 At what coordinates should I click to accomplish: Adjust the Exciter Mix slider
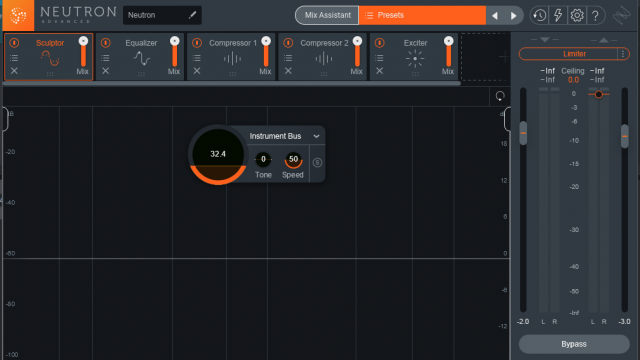click(449, 51)
